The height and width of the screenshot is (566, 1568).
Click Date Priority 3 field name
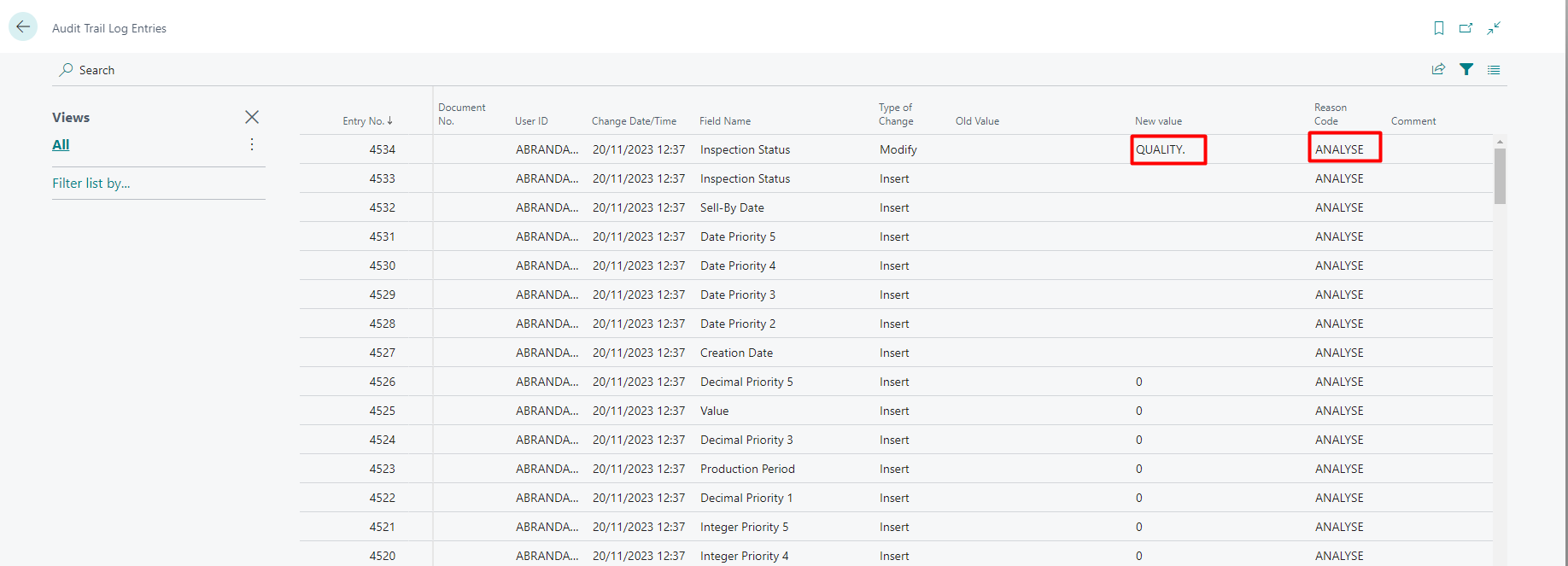pyautogui.click(x=738, y=295)
